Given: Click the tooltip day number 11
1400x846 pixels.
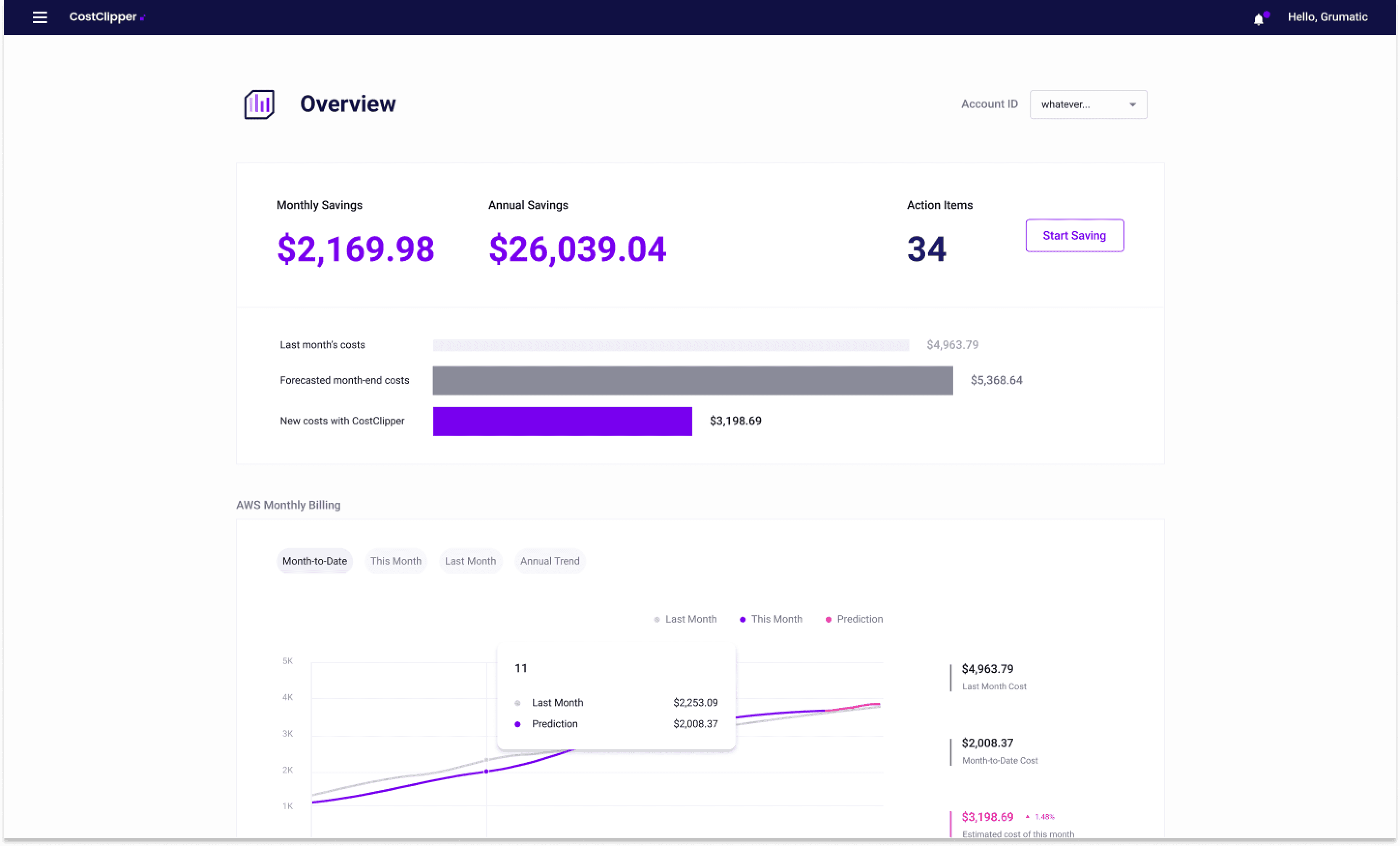Looking at the screenshot, I should point(521,669).
